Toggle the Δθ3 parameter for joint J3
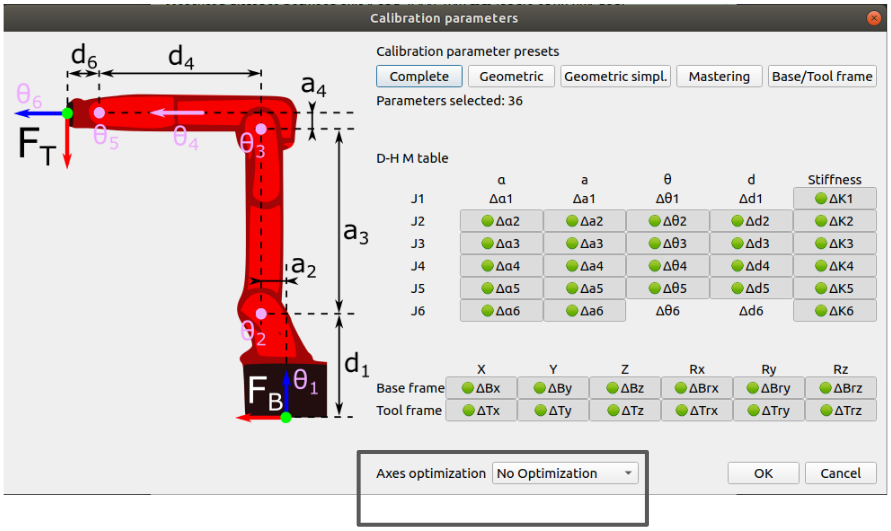Image resolution: width=891 pixels, height=531 pixels. coord(668,243)
